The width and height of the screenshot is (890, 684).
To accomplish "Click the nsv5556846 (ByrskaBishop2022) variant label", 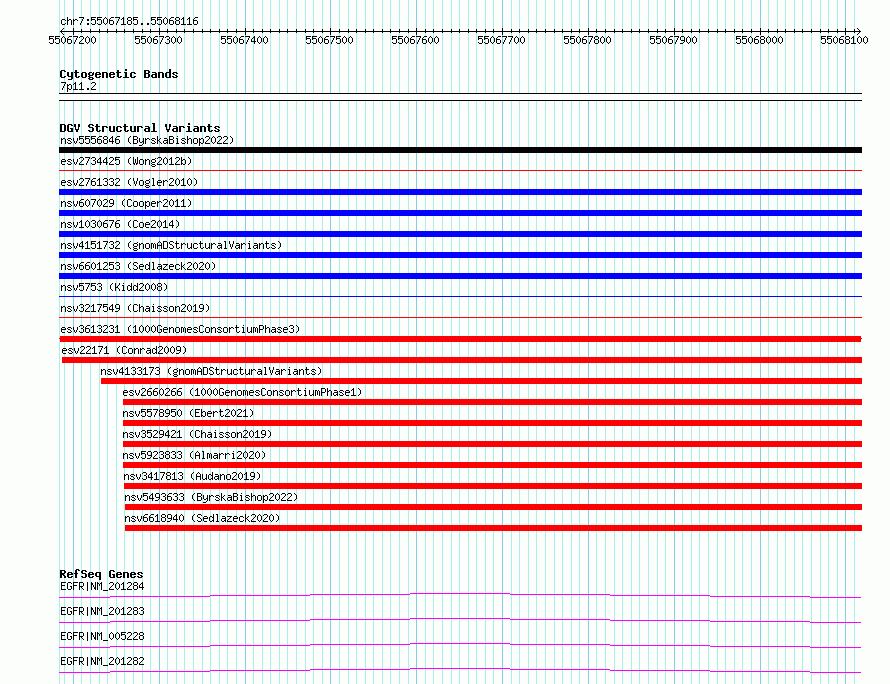I will (x=147, y=140).
